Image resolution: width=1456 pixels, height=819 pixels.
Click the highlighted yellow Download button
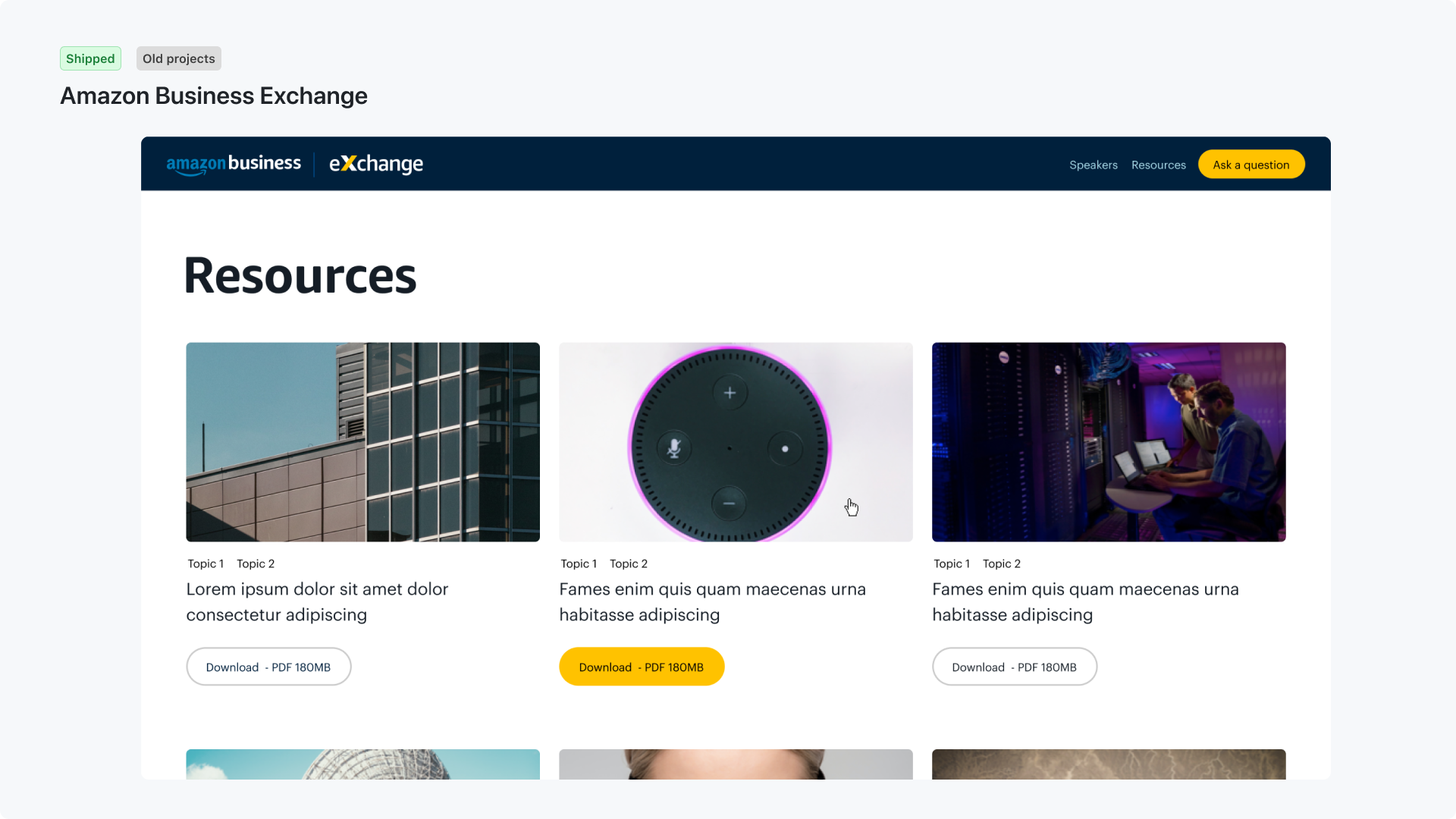pos(641,666)
